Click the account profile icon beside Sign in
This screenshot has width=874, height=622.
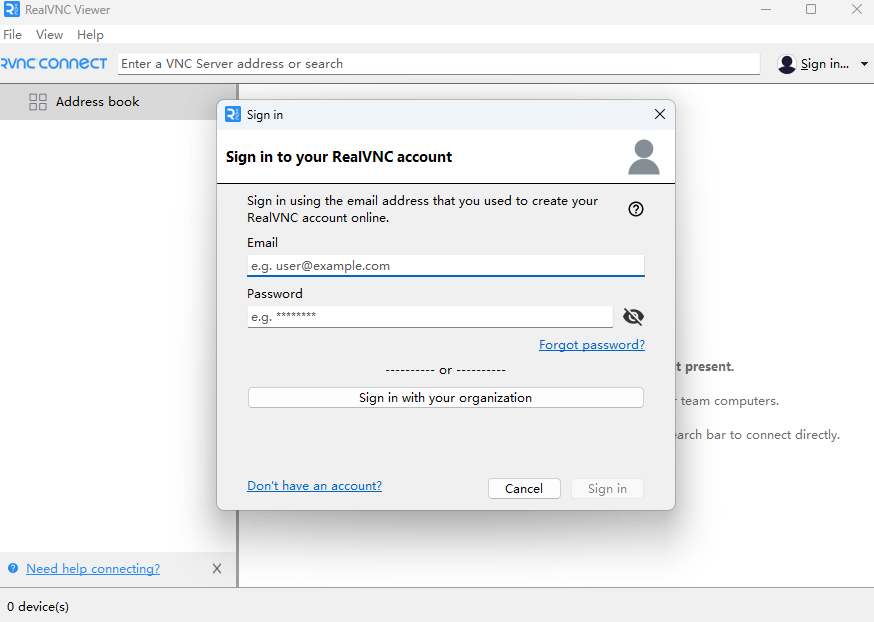coord(787,64)
